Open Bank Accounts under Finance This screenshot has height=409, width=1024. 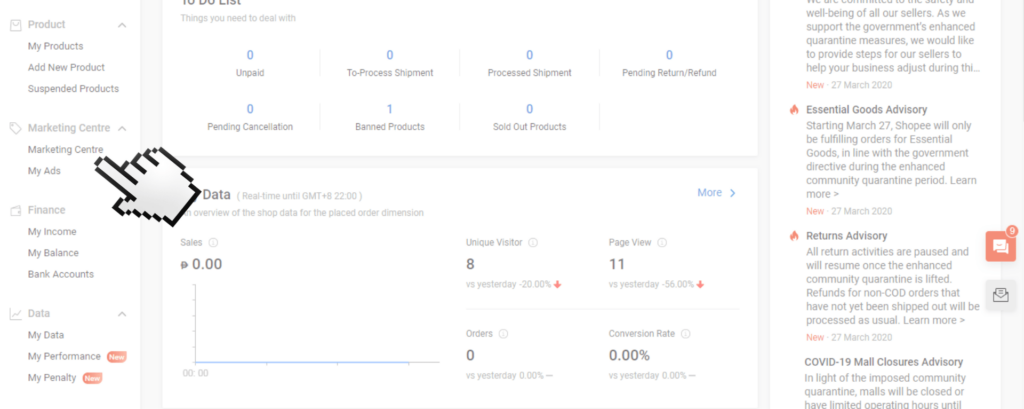tap(61, 274)
